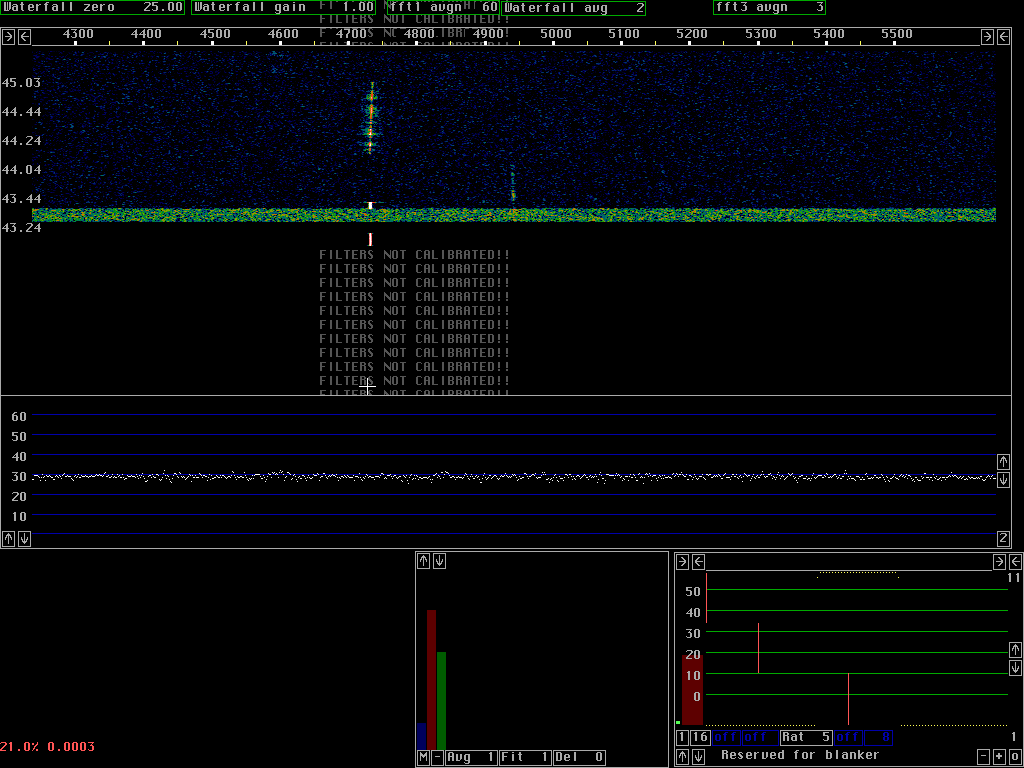Image resolution: width=1024 pixels, height=768 pixels.
Task: Click the blue bar above the M box
Action: [x=421, y=737]
